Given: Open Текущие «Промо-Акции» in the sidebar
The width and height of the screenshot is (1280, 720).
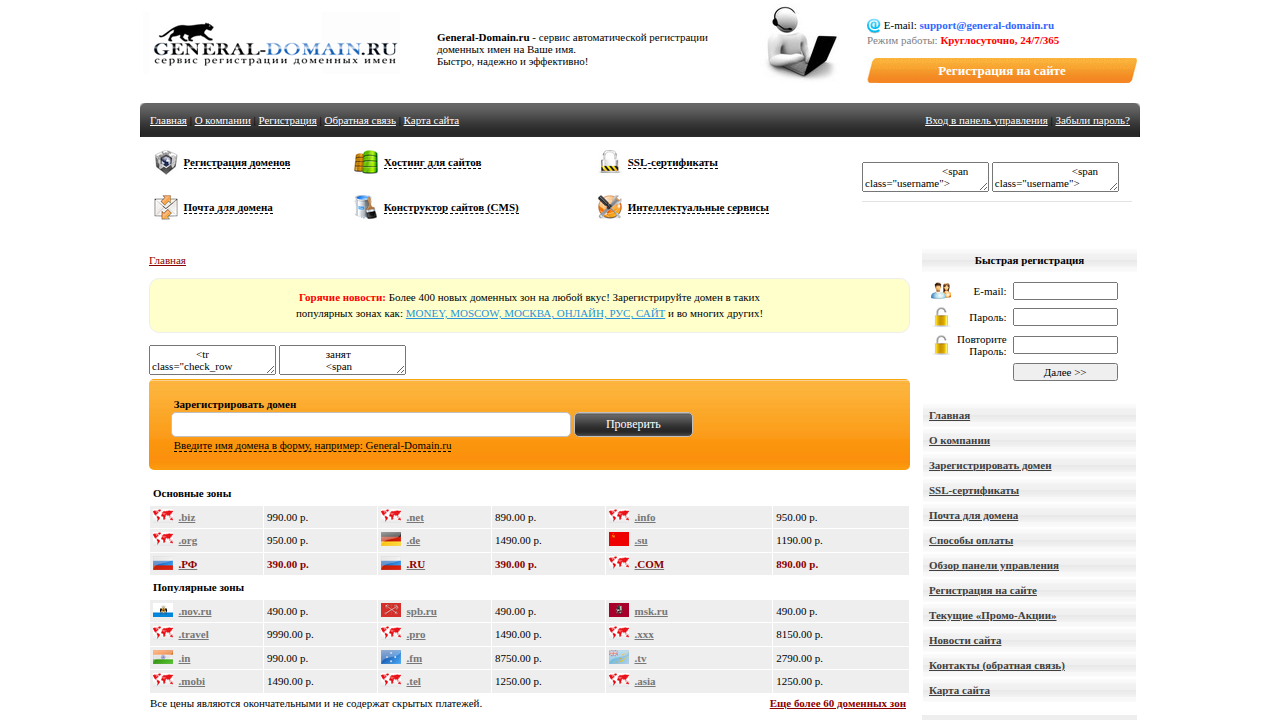Looking at the screenshot, I should pyautogui.click(x=993, y=615).
